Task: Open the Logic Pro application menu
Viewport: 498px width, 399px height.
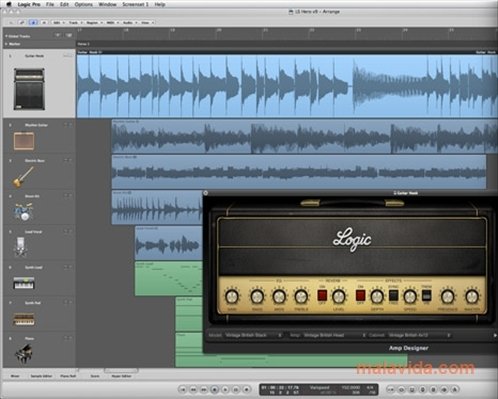Action: 29,4
